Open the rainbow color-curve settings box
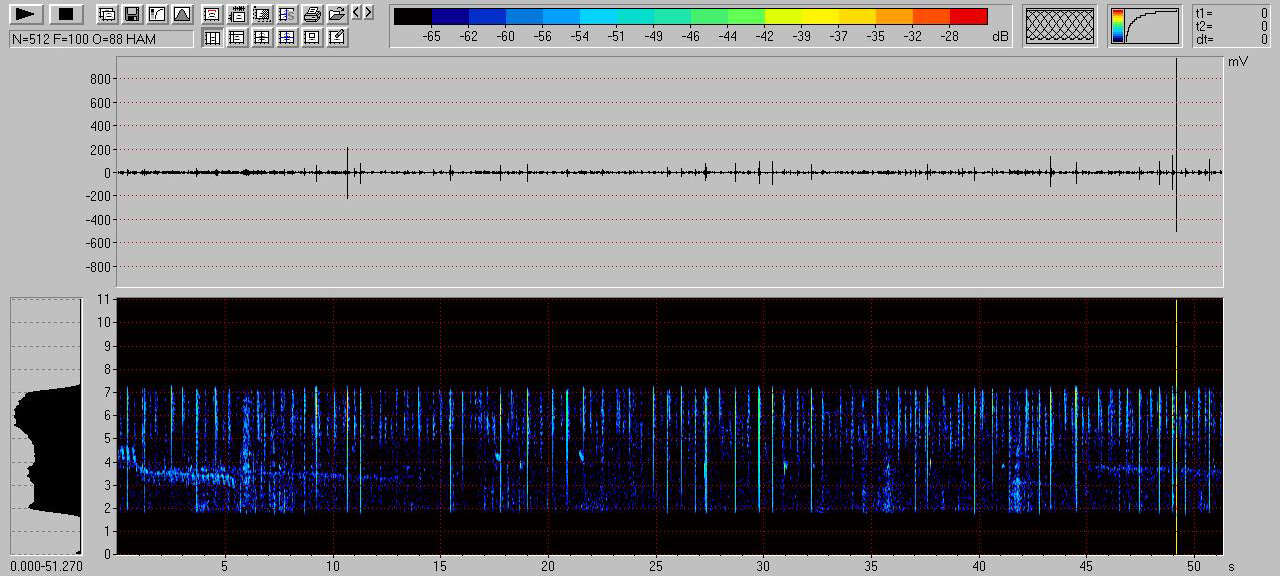 coord(1144,26)
